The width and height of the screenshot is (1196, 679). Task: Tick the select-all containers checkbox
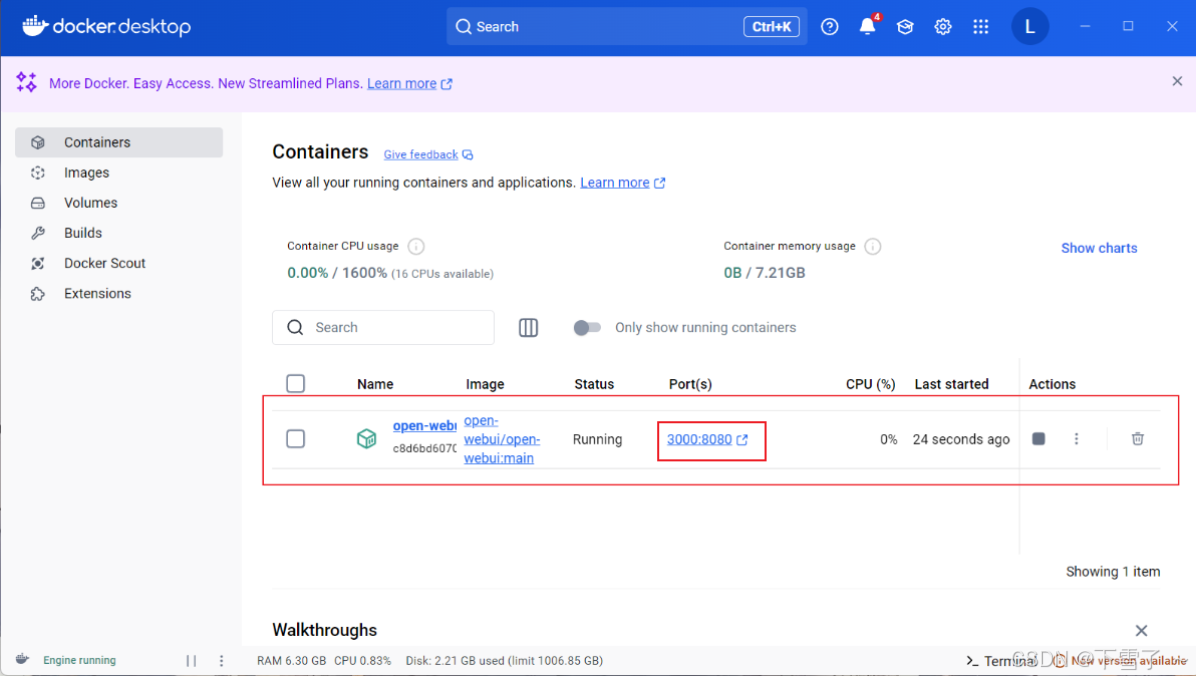(295, 385)
